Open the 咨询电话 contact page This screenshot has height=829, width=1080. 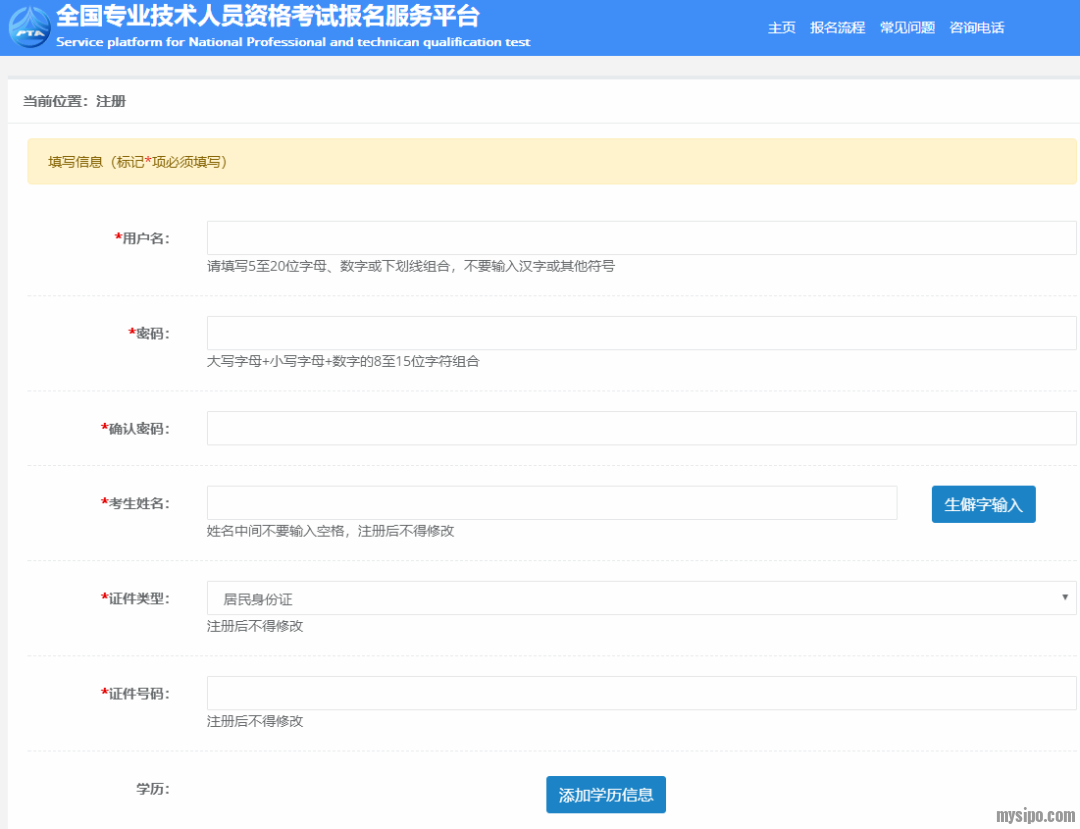pyautogui.click(x=976, y=28)
